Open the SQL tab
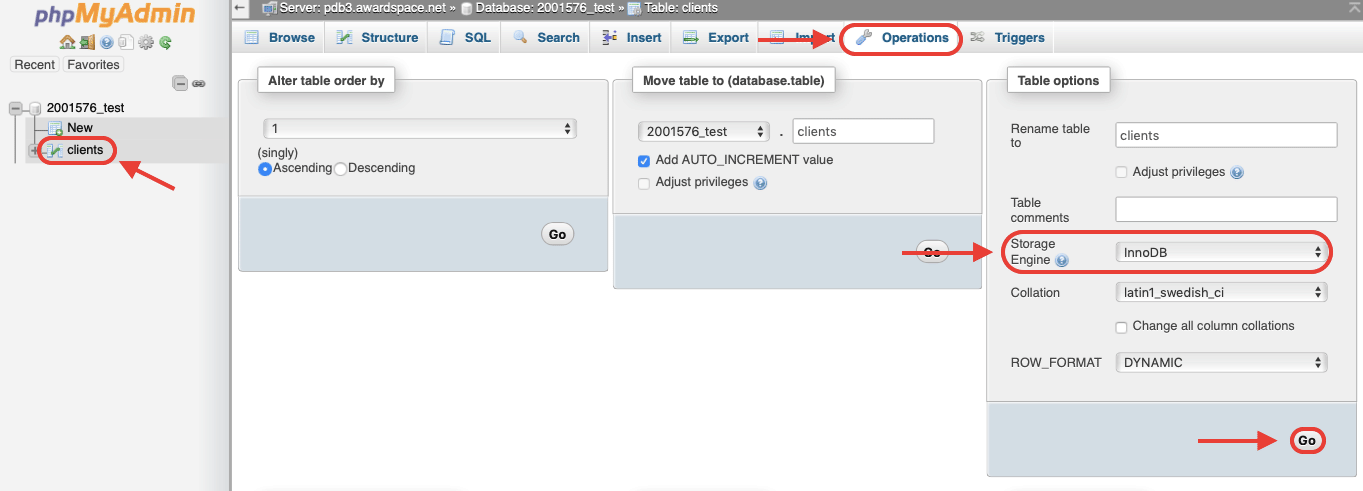Screen dimensions: 1363x491 466,38
